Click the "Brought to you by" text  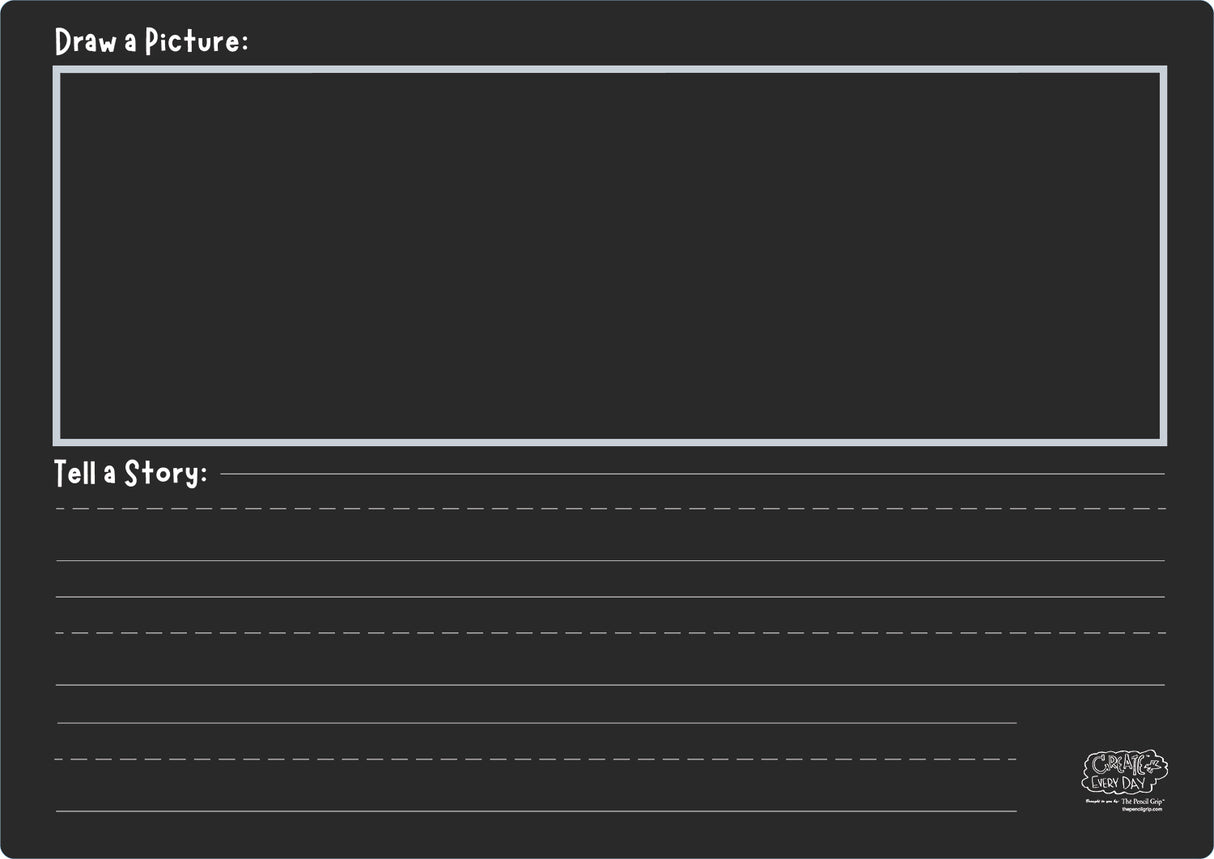tap(1100, 802)
